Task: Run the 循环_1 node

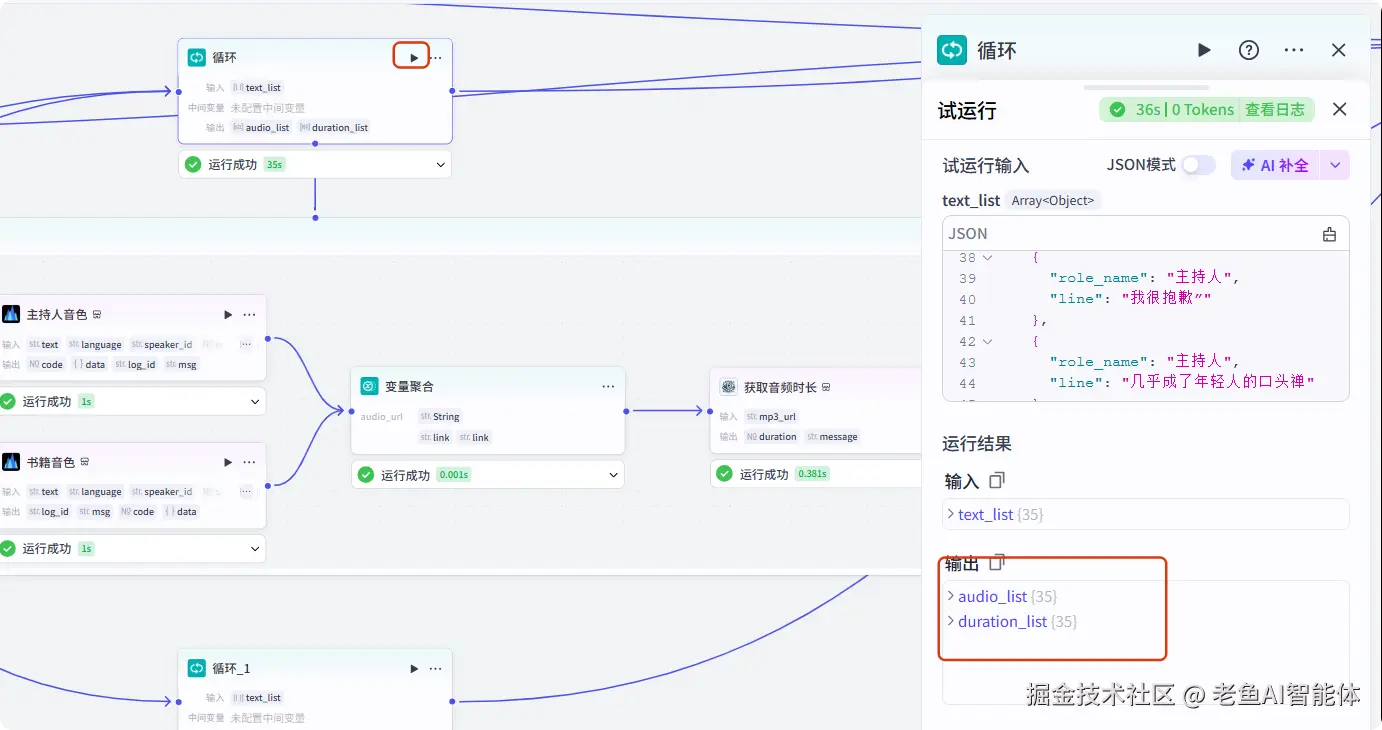Action: 413,668
